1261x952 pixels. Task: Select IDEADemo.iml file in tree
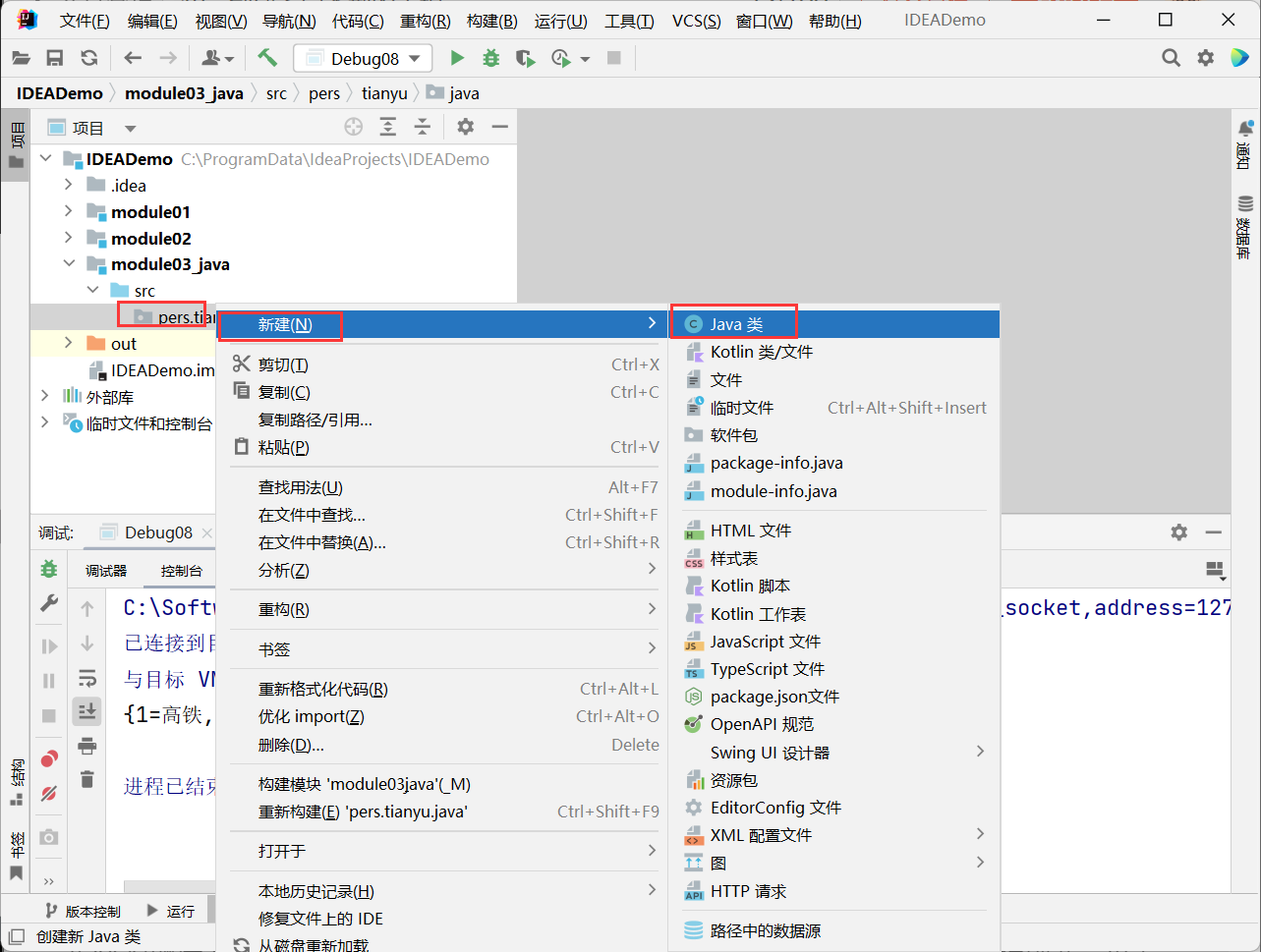pyautogui.click(x=152, y=370)
